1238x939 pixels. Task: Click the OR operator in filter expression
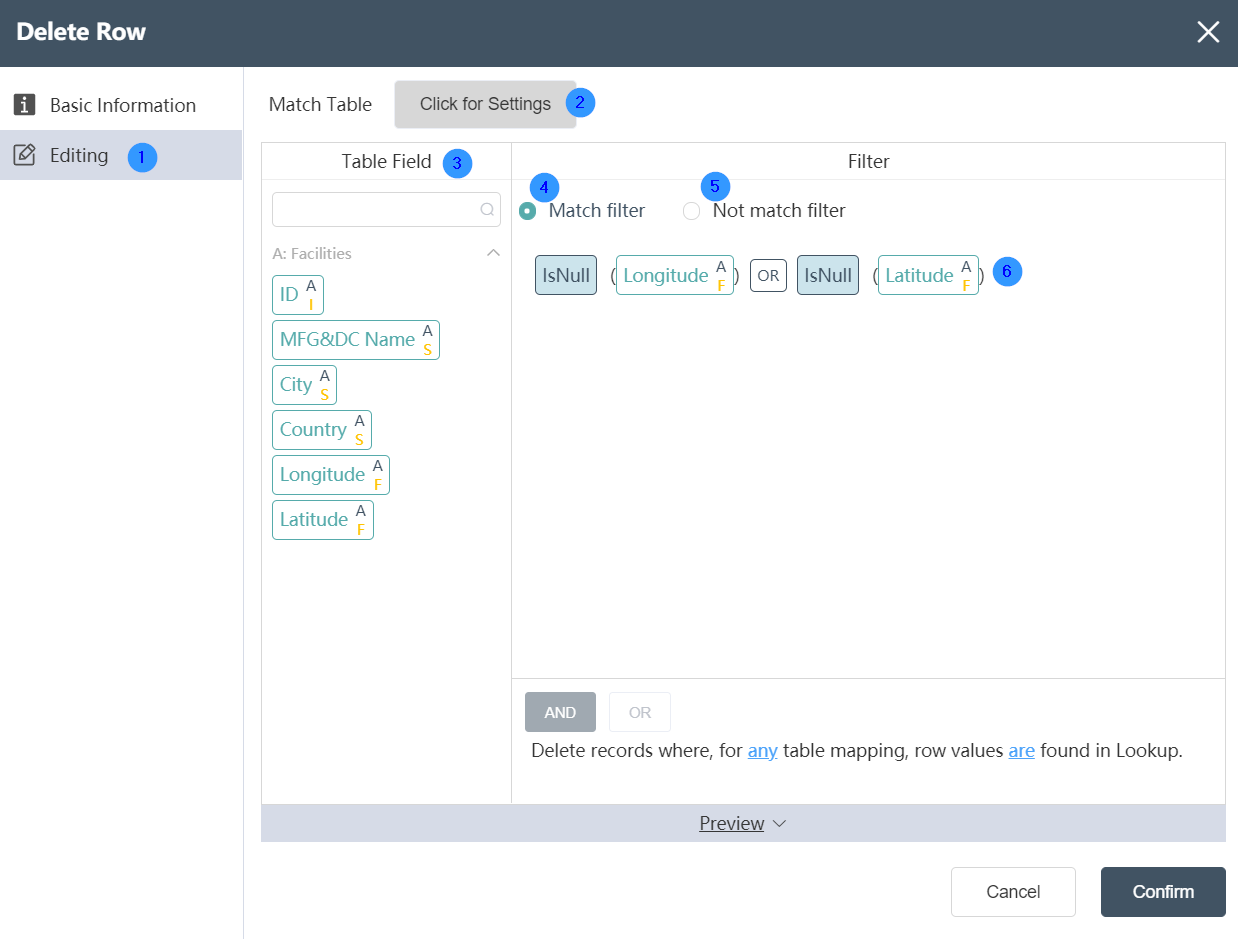point(768,275)
